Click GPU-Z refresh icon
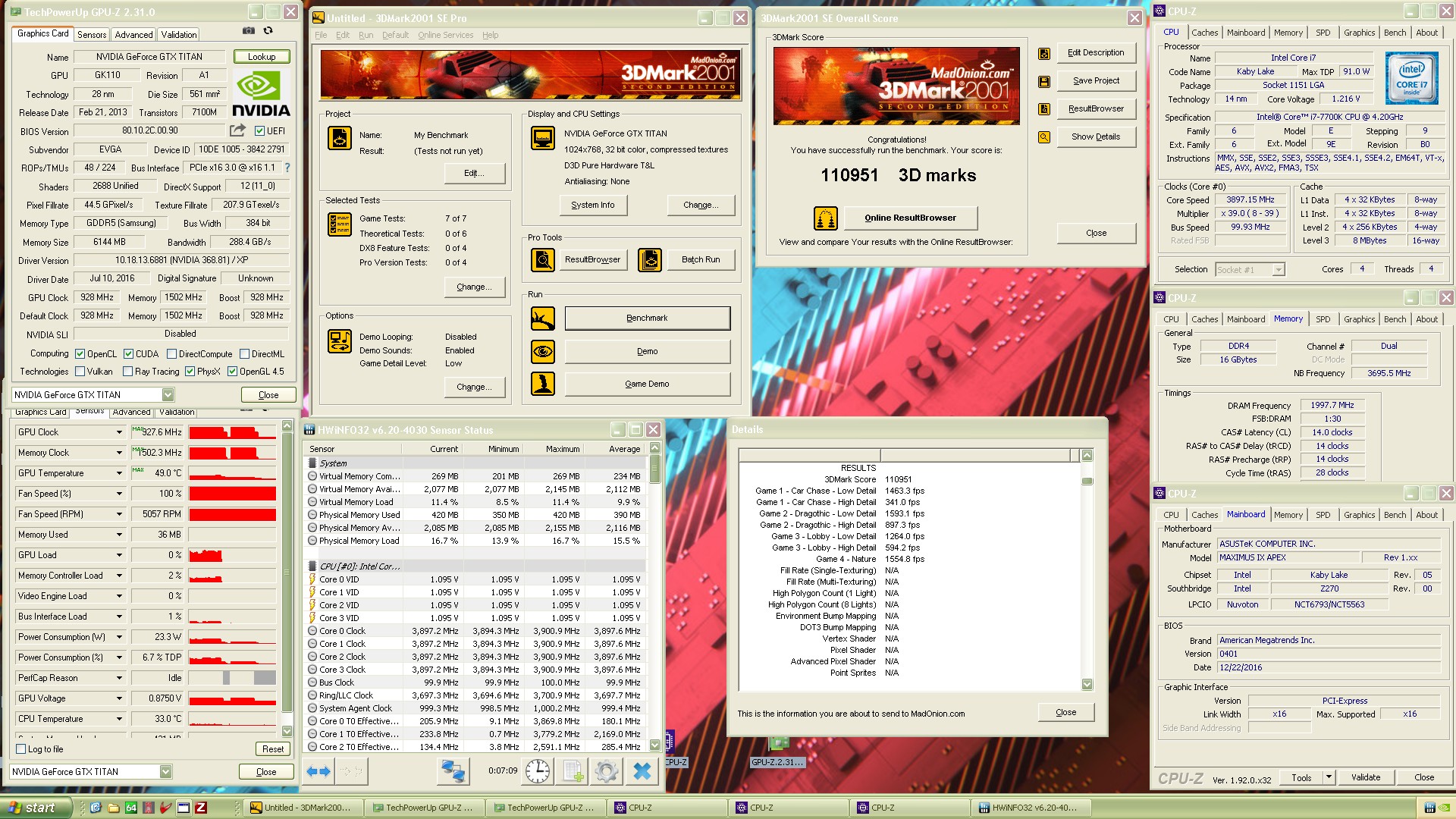1456x819 pixels. 268,31
